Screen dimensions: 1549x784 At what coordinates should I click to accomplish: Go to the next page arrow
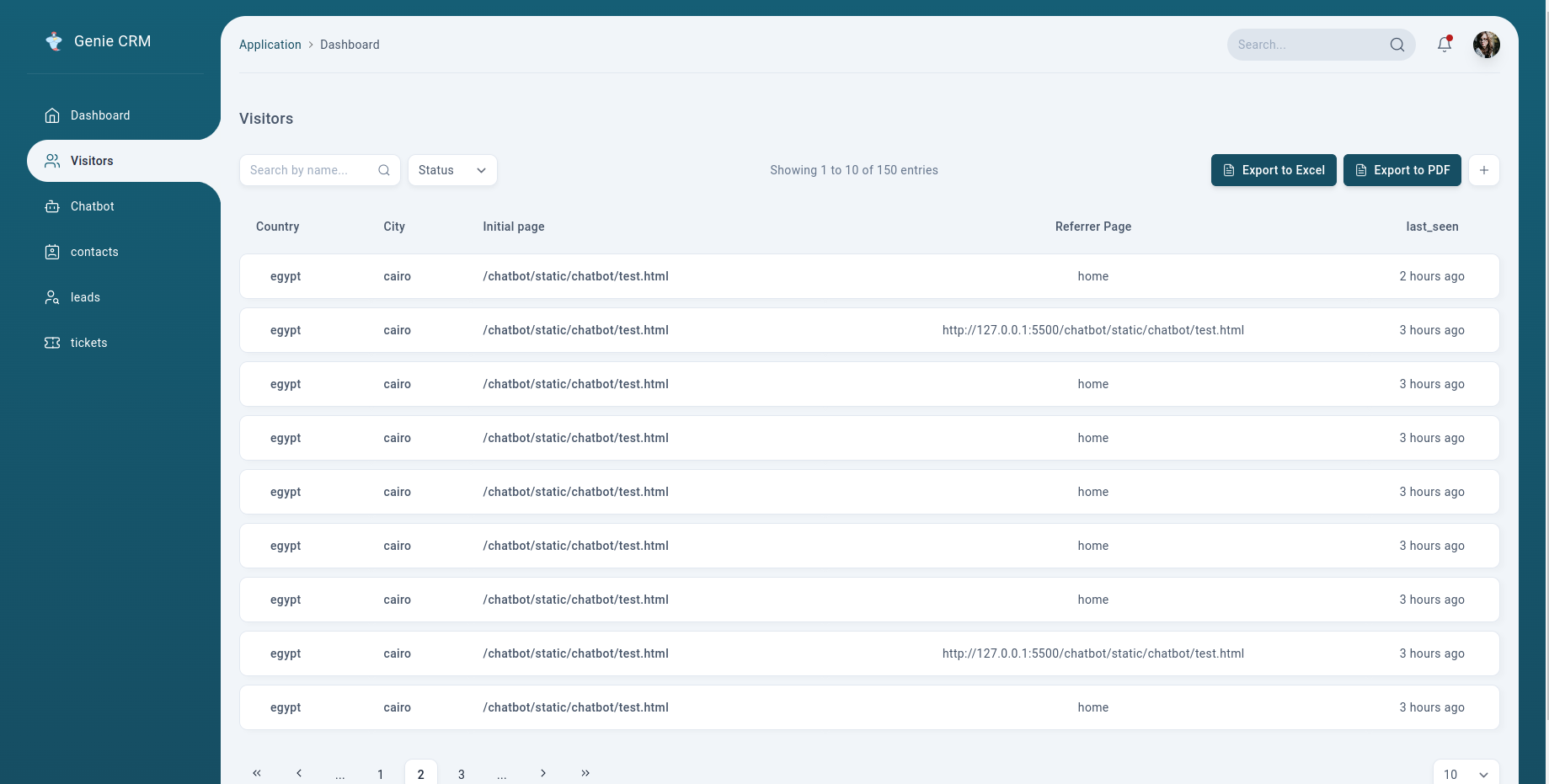click(x=543, y=773)
